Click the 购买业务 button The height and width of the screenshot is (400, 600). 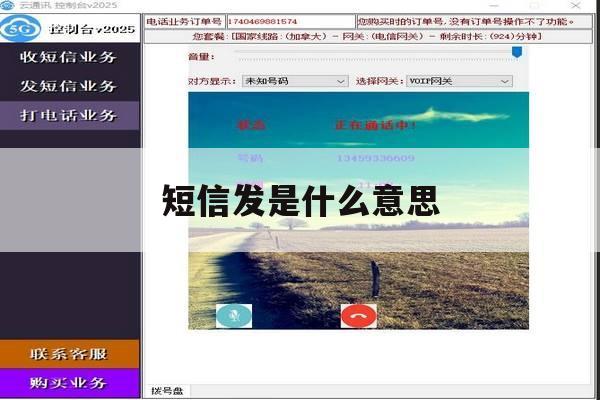click(x=70, y=383)
